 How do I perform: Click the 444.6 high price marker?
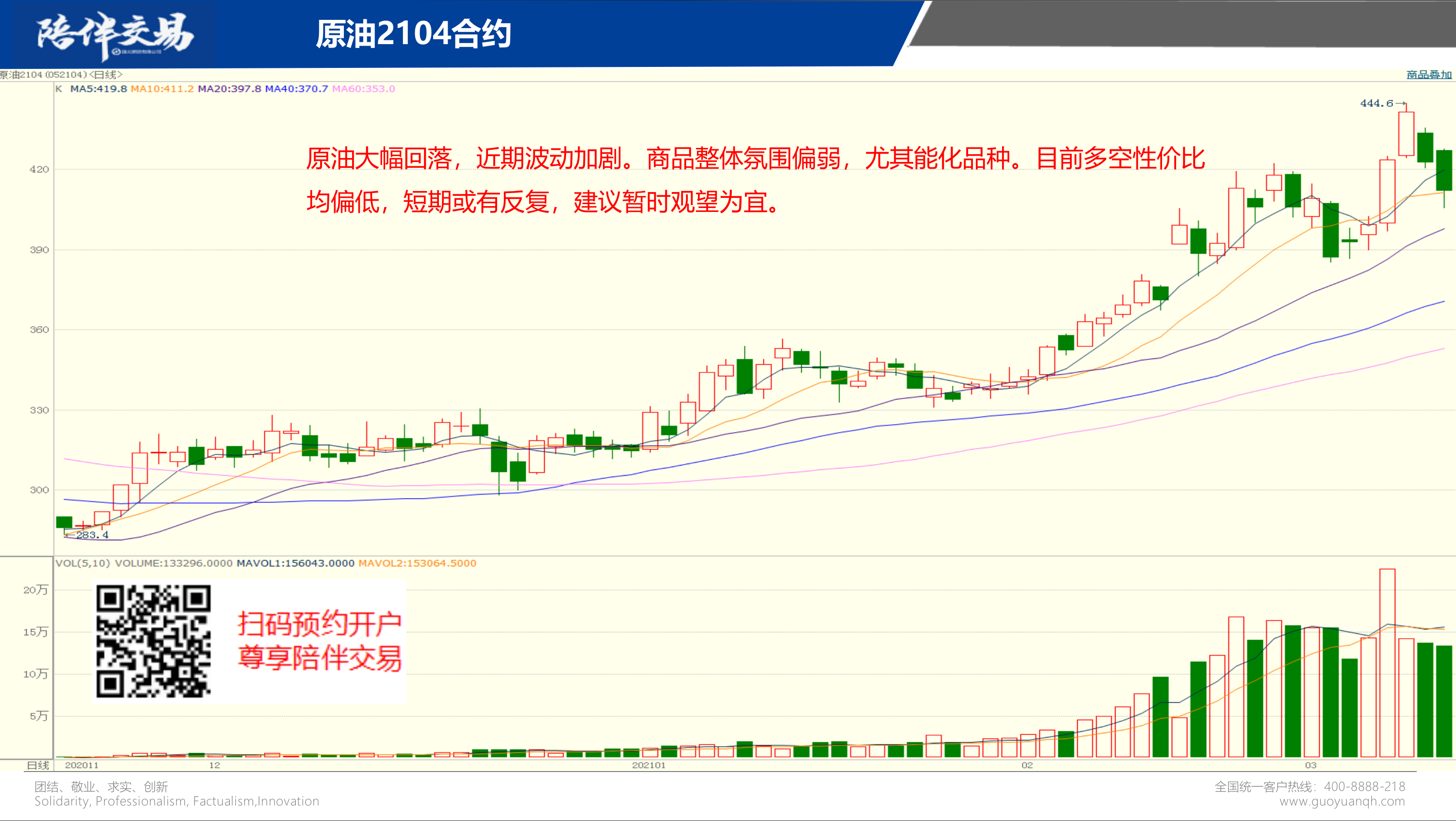coord(1376,103)
